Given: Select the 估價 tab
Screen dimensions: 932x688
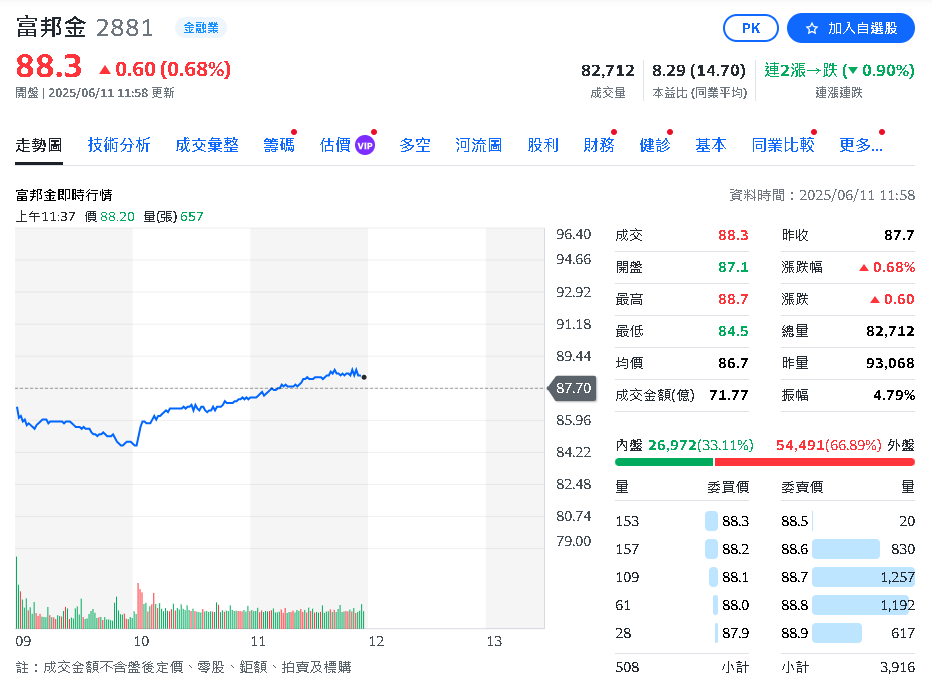Looking at the screenshot, I should click(335, 145).
